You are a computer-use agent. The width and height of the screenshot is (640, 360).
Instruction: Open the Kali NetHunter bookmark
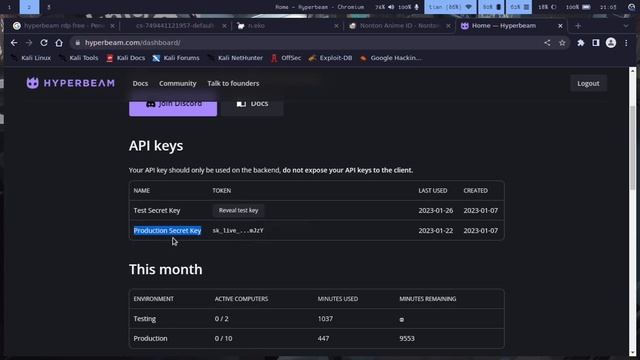235,58
